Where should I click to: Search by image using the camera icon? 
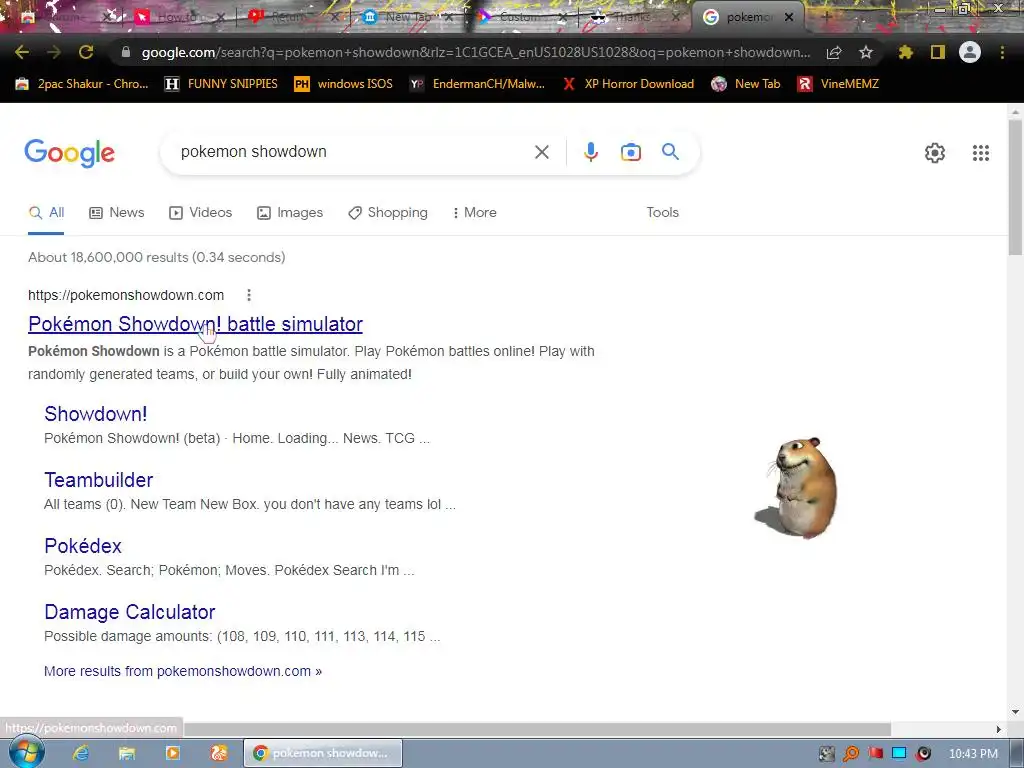point(630,152)
